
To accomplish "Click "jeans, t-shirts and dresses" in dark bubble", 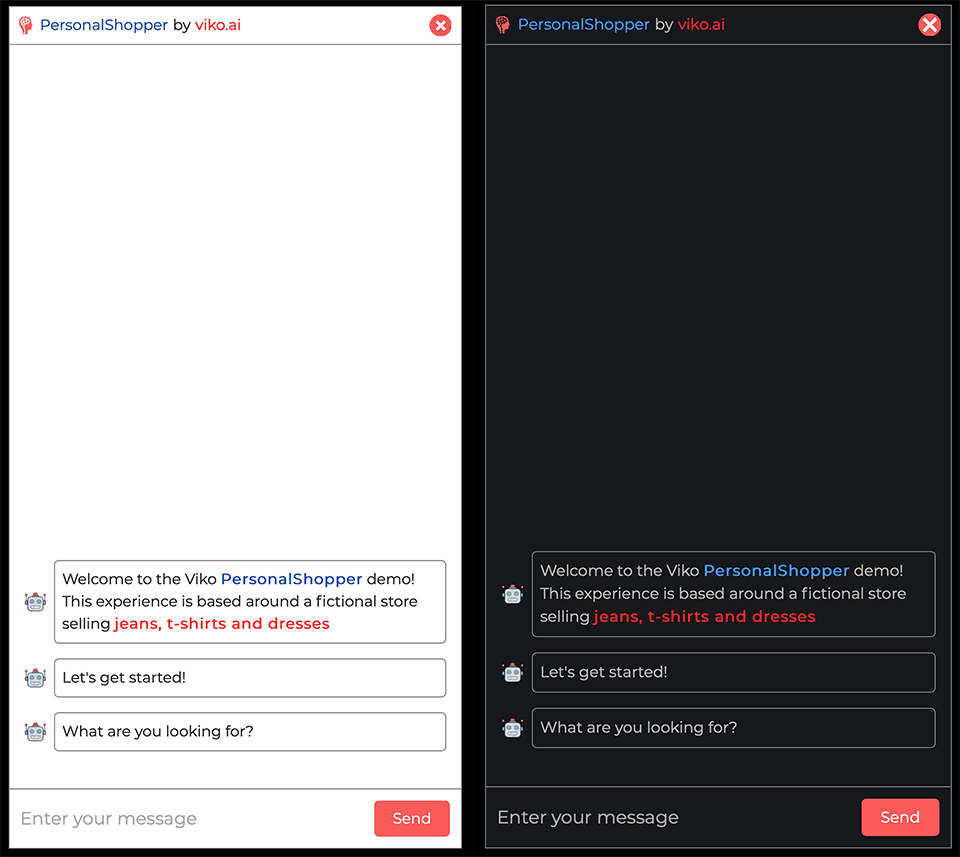I will pyautogui.click(x=705, y=616).
